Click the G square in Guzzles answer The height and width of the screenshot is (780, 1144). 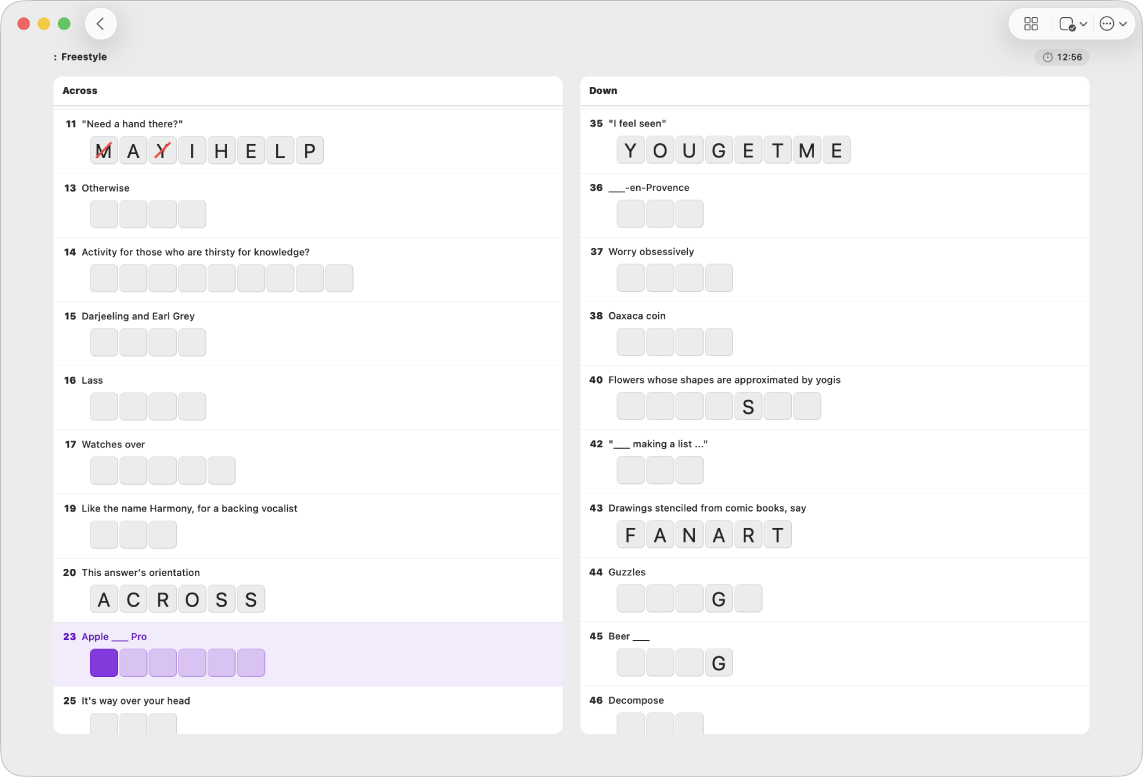718,599
